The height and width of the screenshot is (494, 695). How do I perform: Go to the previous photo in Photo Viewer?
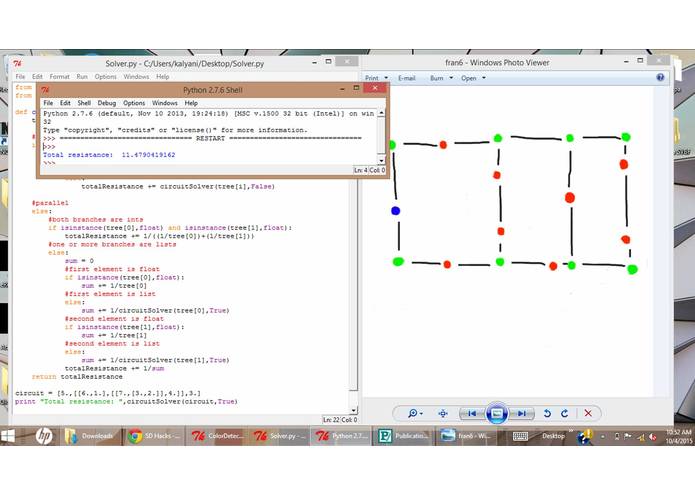click(472, 413)
